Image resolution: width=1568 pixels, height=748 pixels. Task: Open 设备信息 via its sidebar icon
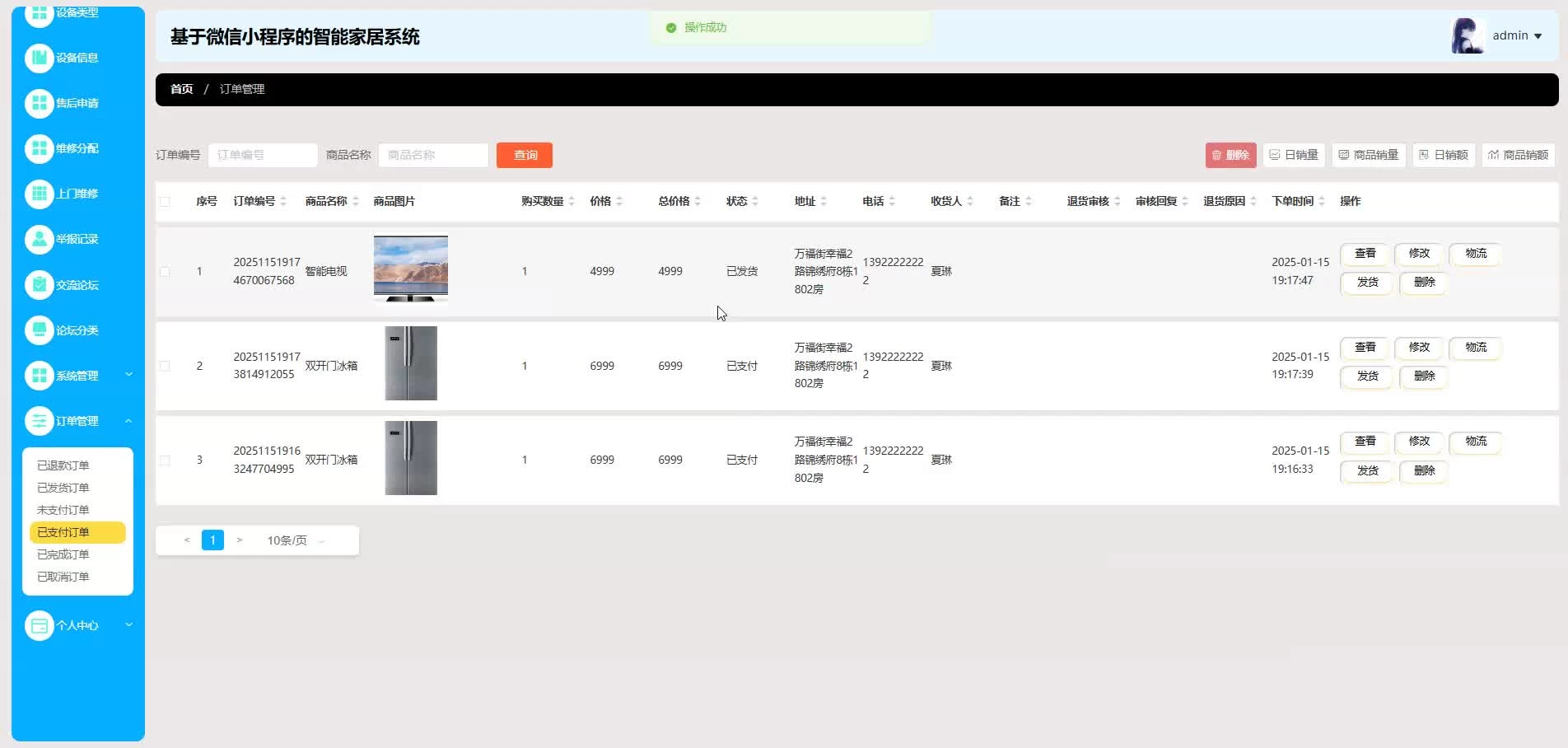(39, 58)
